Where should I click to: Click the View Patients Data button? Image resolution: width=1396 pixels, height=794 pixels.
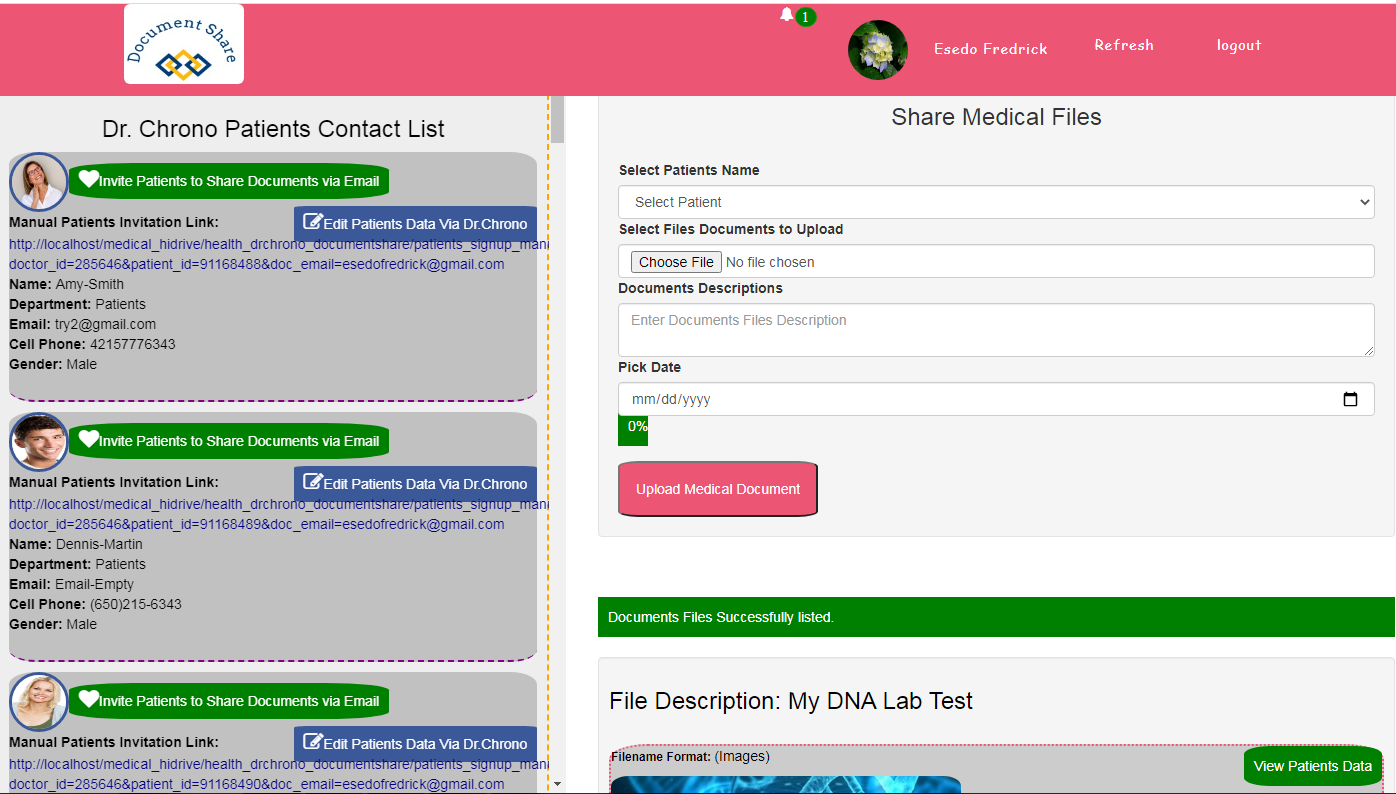click(1313, 766)
